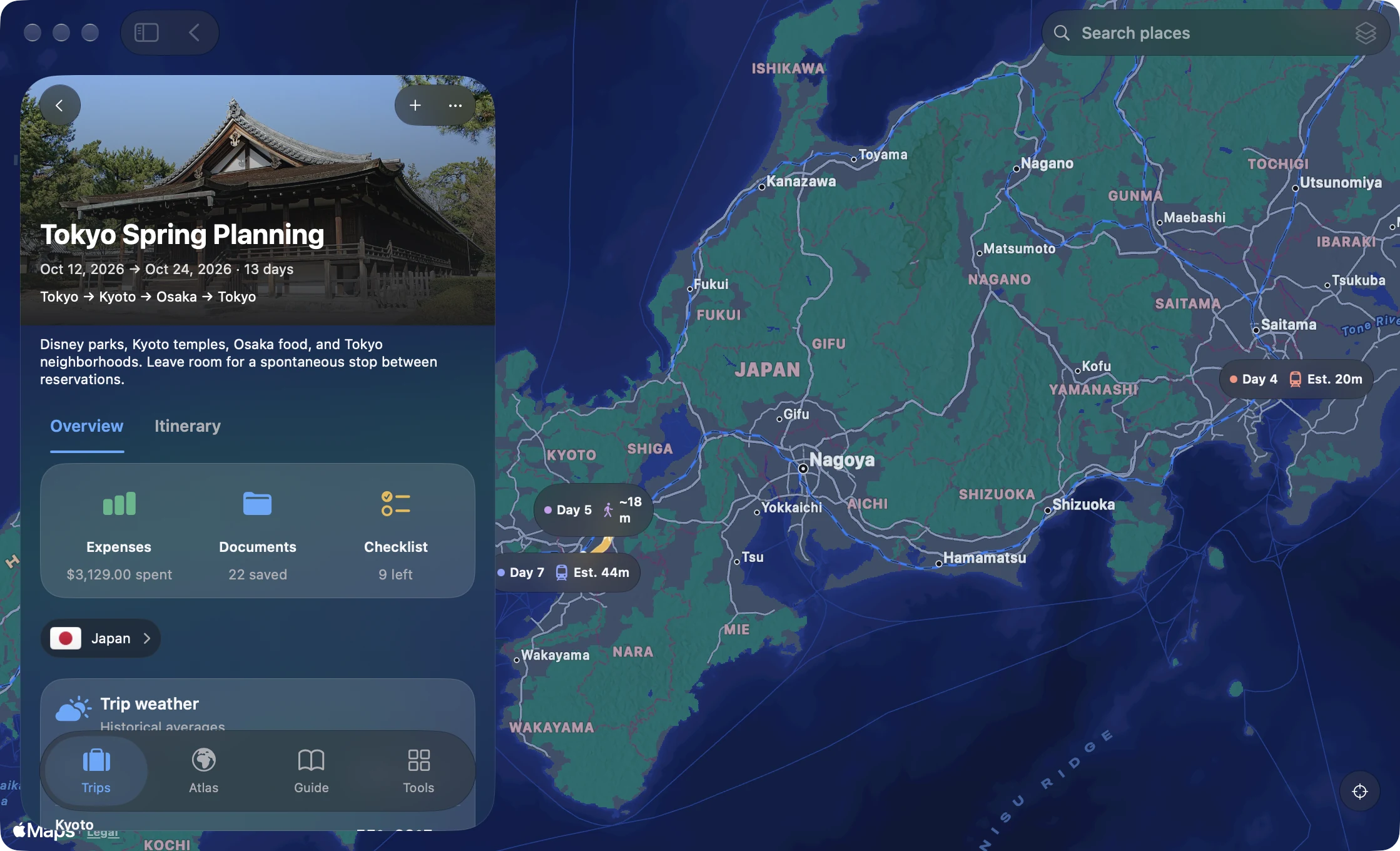Switch to the Trips section
Image resolution: width=1400 pixels, height=851 pixels.
[96, 771]
